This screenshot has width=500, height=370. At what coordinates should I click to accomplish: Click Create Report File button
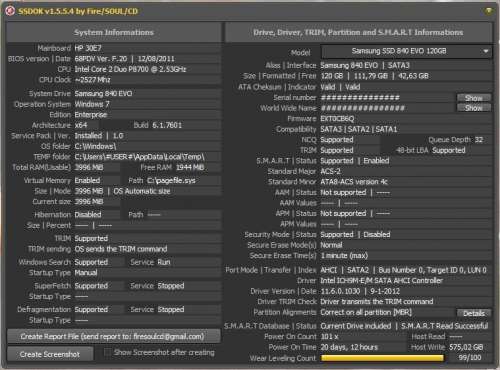(x=113, y=336)
